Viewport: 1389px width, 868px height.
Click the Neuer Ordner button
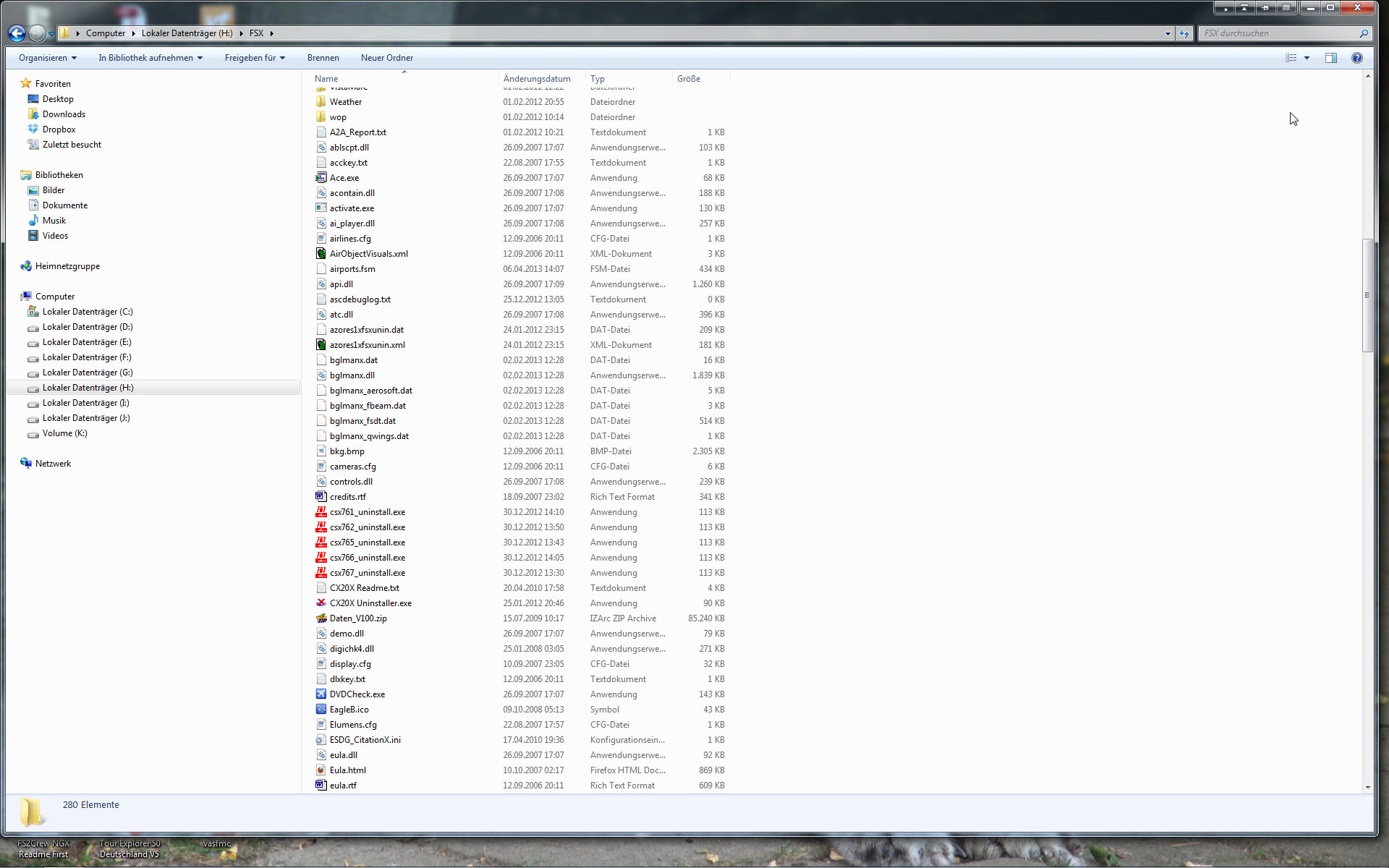(x=386, y=58)
